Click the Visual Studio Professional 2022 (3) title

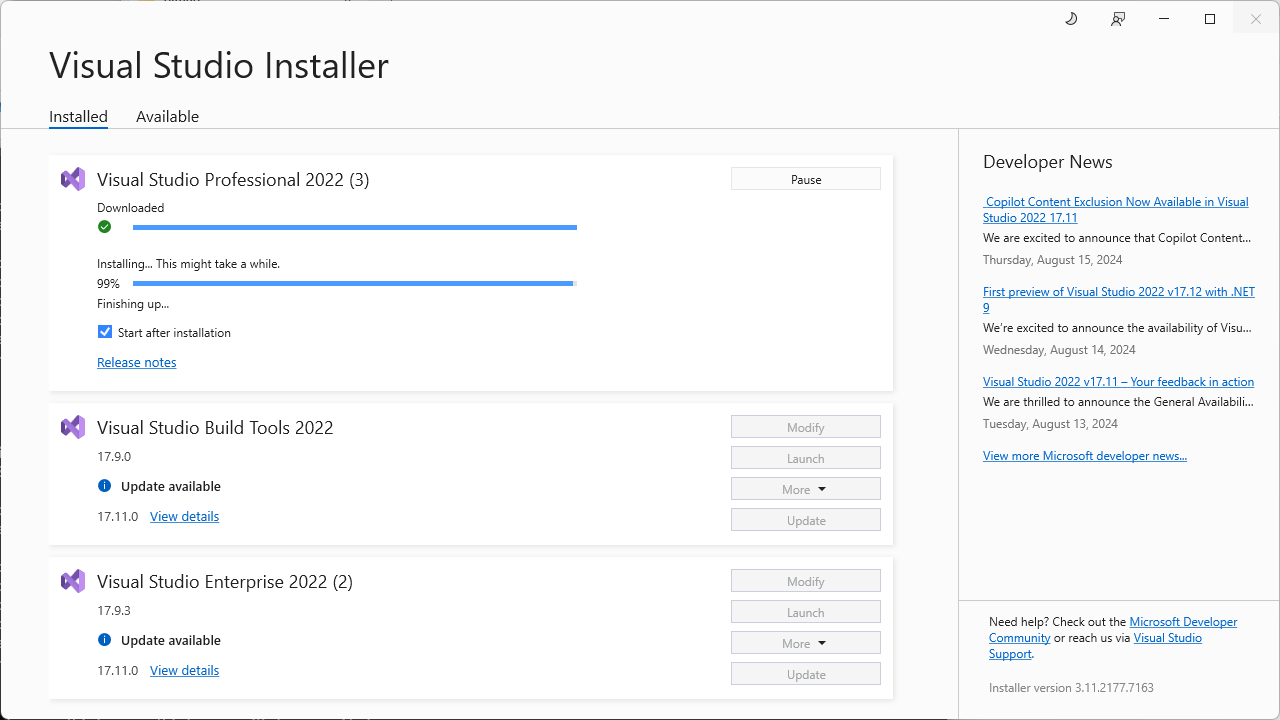coord(233,180)
